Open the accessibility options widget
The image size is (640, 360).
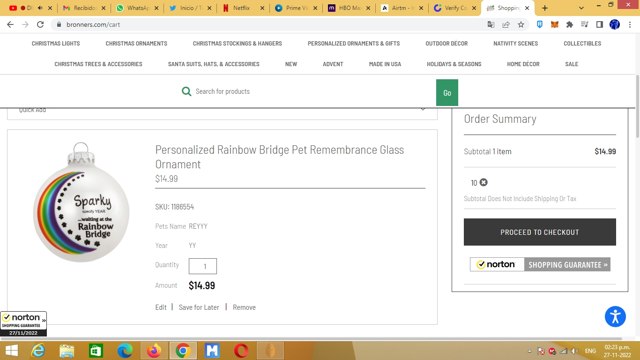point(615,316)
